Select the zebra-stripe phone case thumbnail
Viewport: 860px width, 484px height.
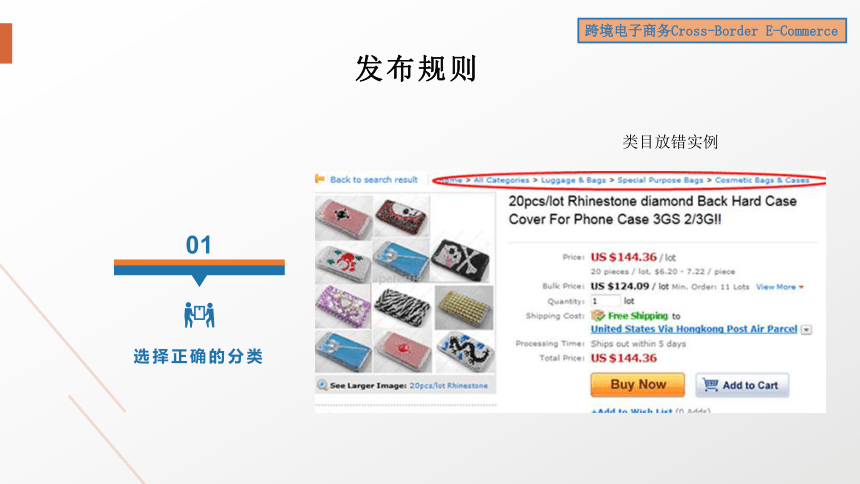[x=402, y=307]
